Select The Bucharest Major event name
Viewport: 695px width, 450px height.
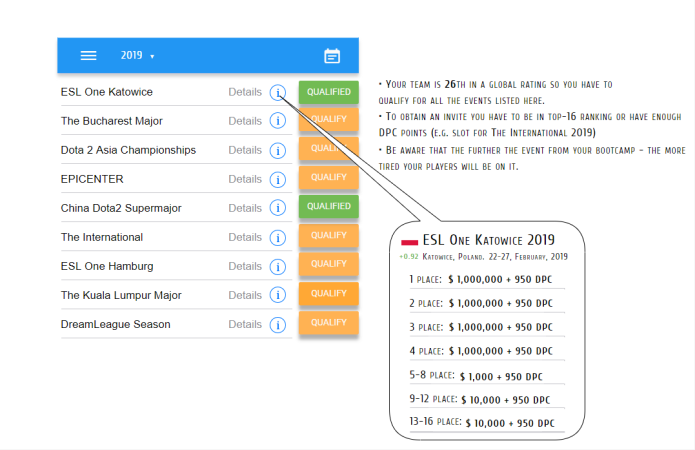coord(112,121)
